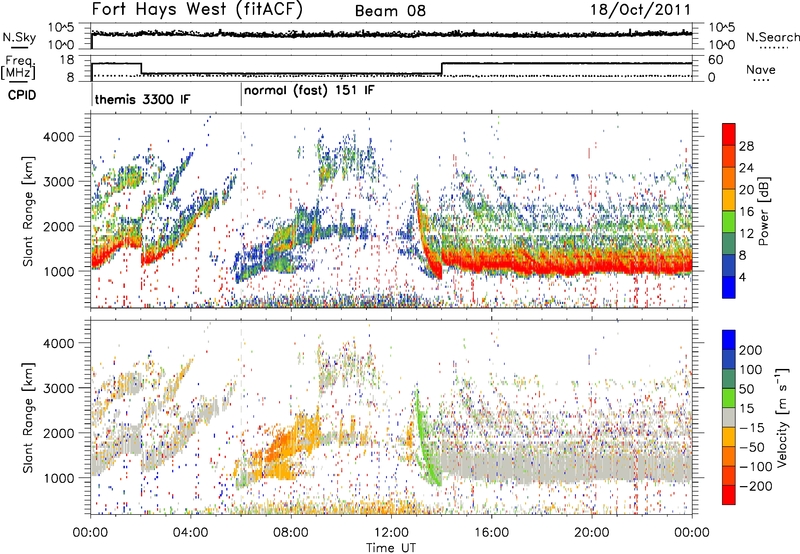Click the '50' label on Velocity color bar
The height and width of the screenshot is (554, 800).
[746, 389]
